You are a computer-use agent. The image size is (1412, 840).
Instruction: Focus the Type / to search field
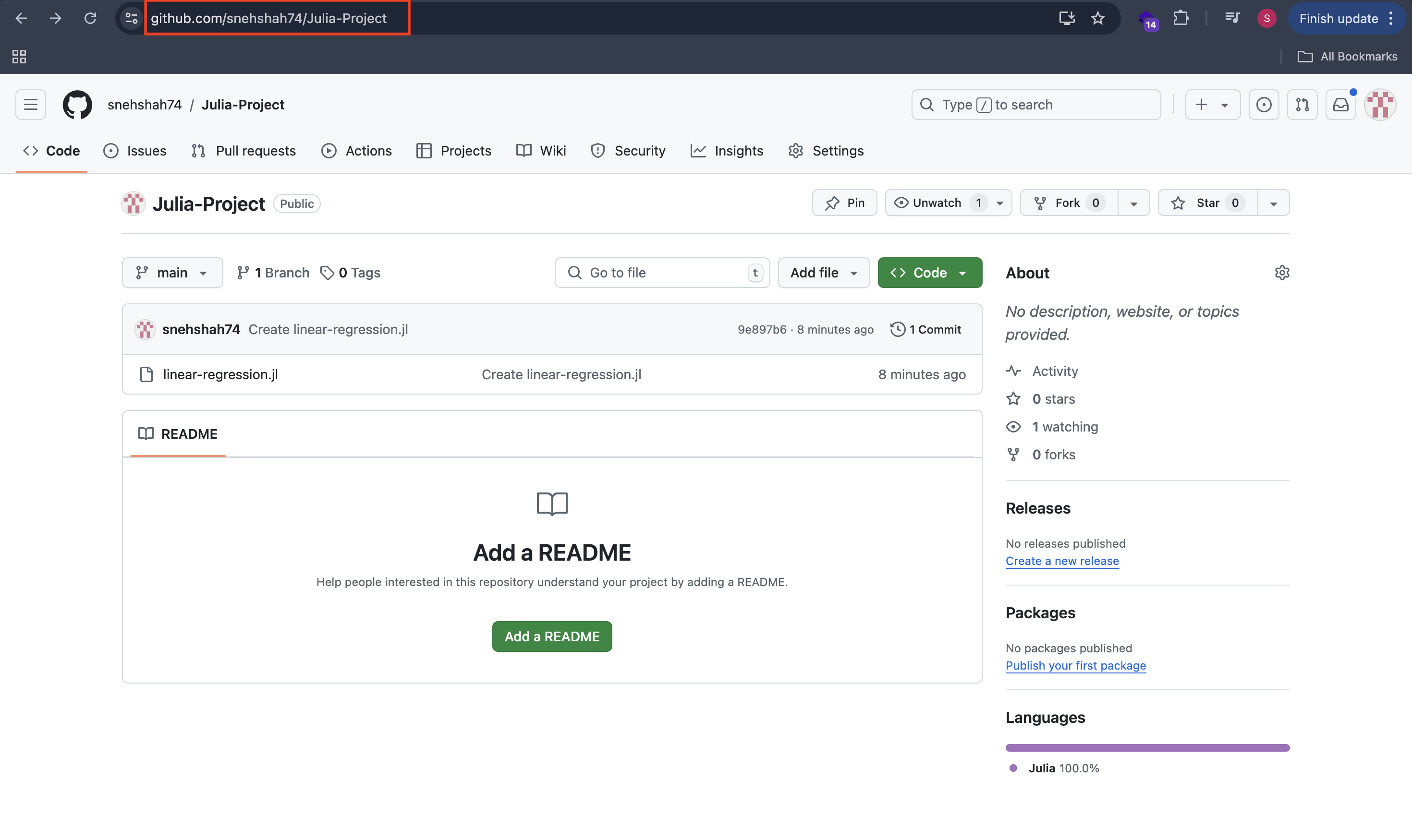pyautogui.click(x=1036, y=104)
